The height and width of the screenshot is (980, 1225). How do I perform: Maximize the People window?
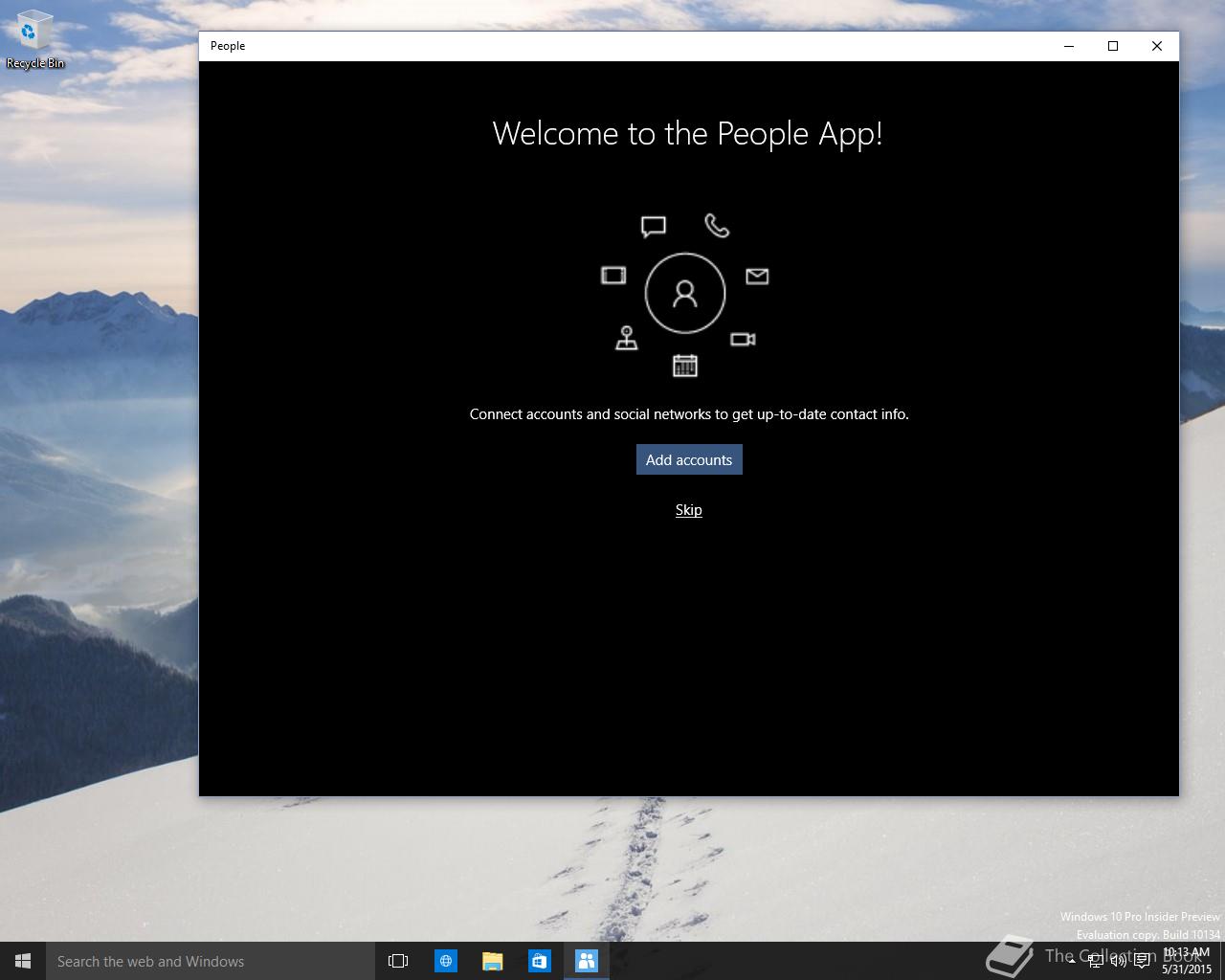click(x=1113, y=46)
